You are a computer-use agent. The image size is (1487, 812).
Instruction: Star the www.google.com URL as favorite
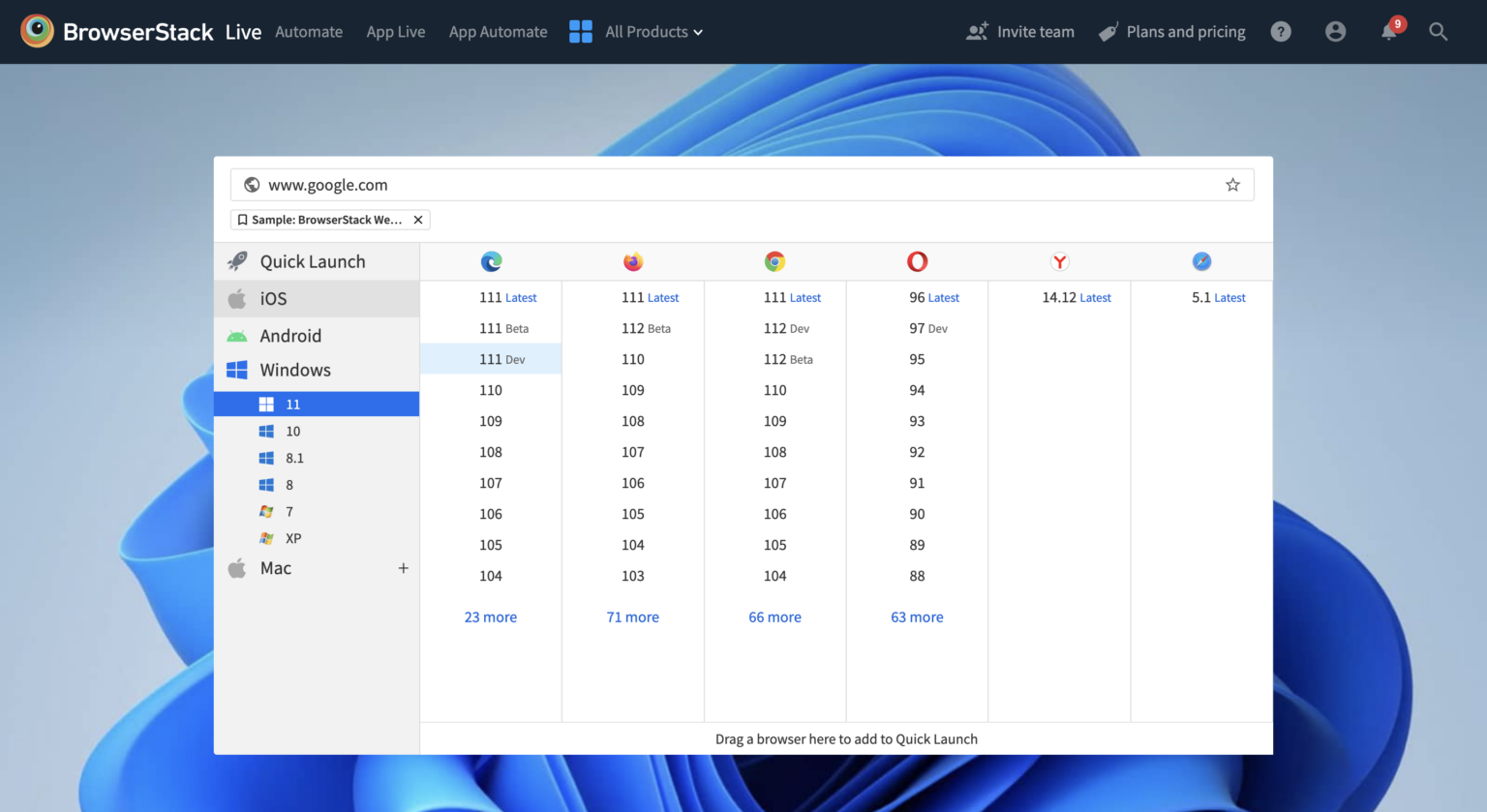(1232, 184)
